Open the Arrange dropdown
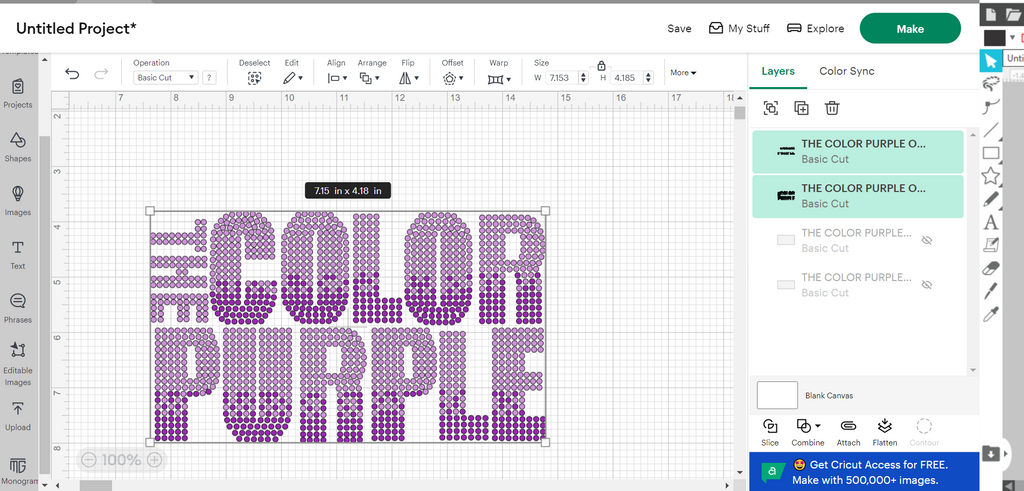Image resolution: width=1024 pixels, height=491 pixels. 370,78
